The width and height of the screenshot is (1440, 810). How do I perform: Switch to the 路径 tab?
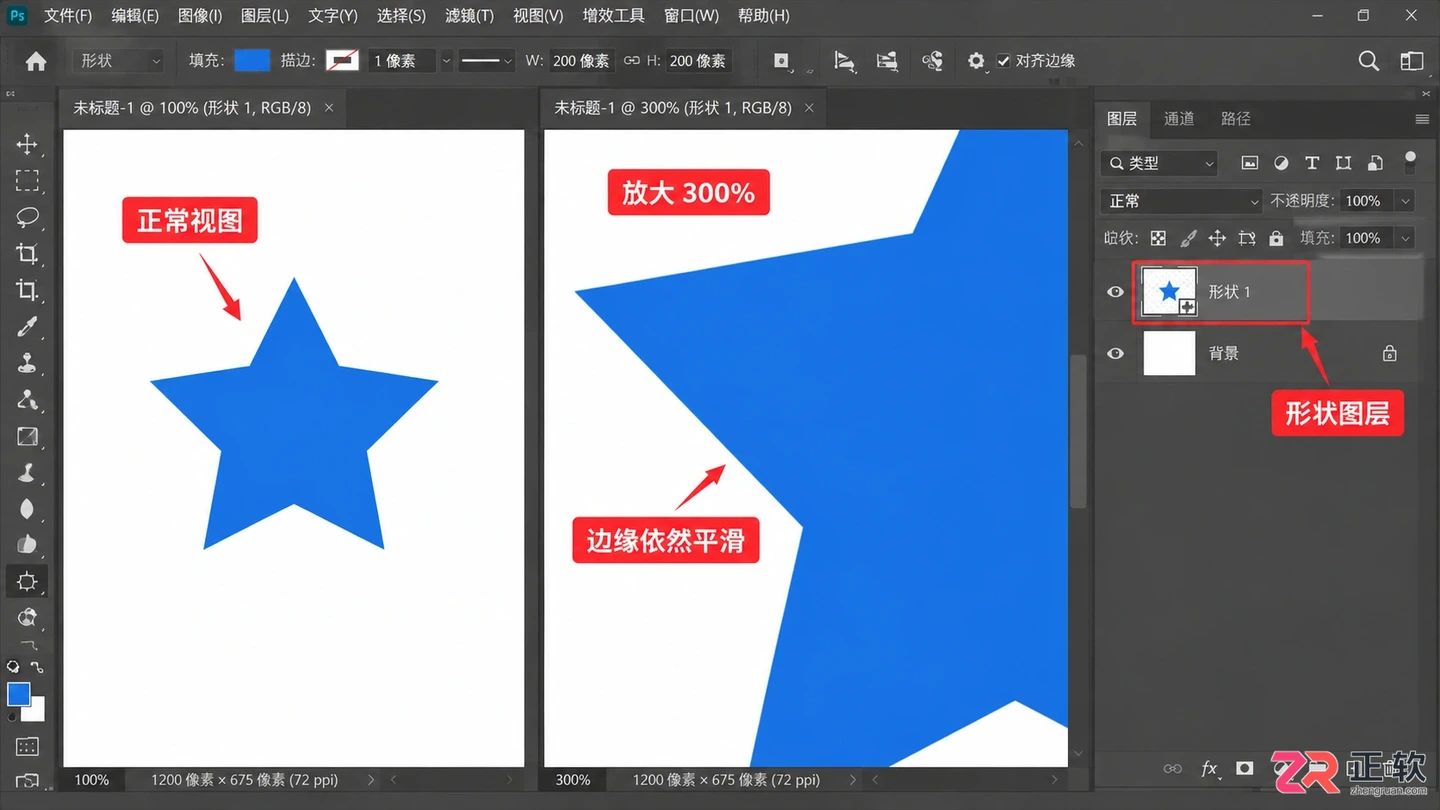(x=1236, y=119)
